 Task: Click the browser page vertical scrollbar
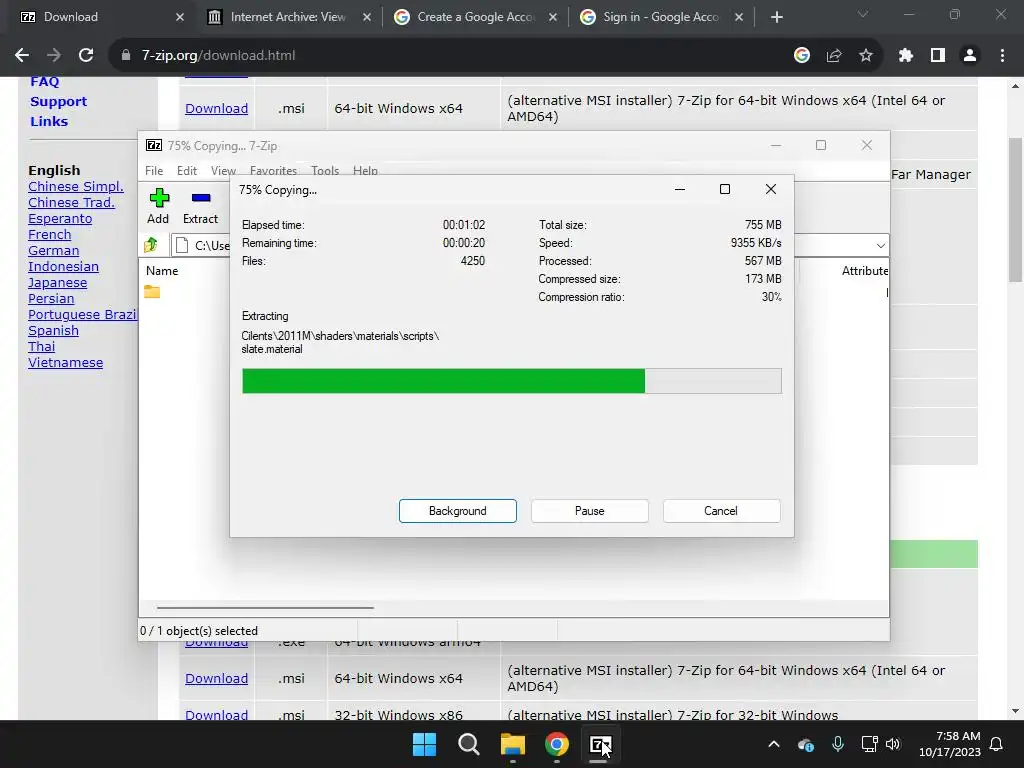point(1015,210)
